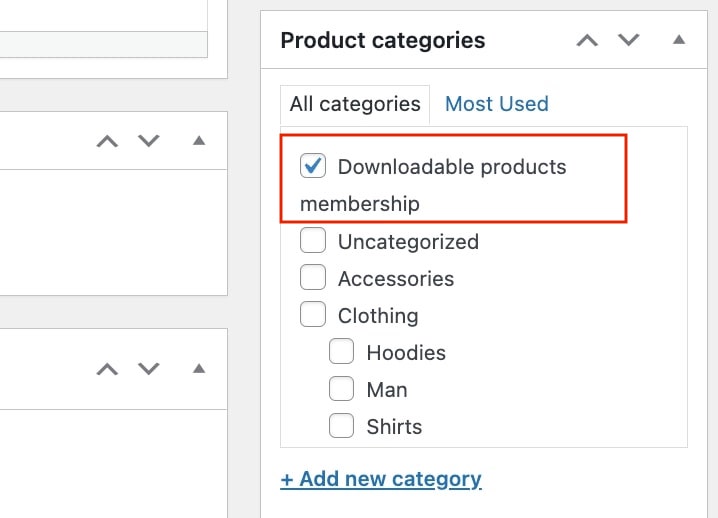Collapse the Product categories panel
This screenshot has height=518, width=718.
coord(679,40)
